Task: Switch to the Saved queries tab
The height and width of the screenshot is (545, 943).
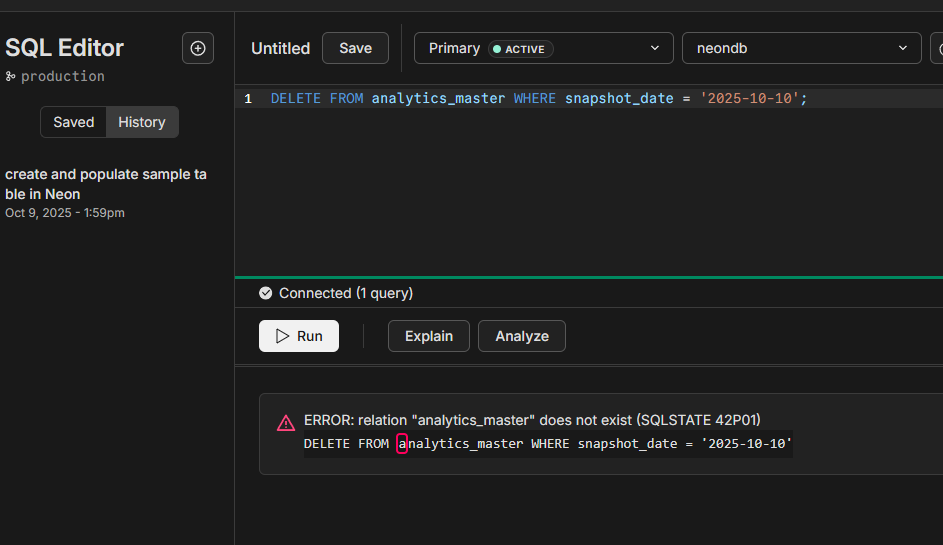Action: [x=74, y=122]
